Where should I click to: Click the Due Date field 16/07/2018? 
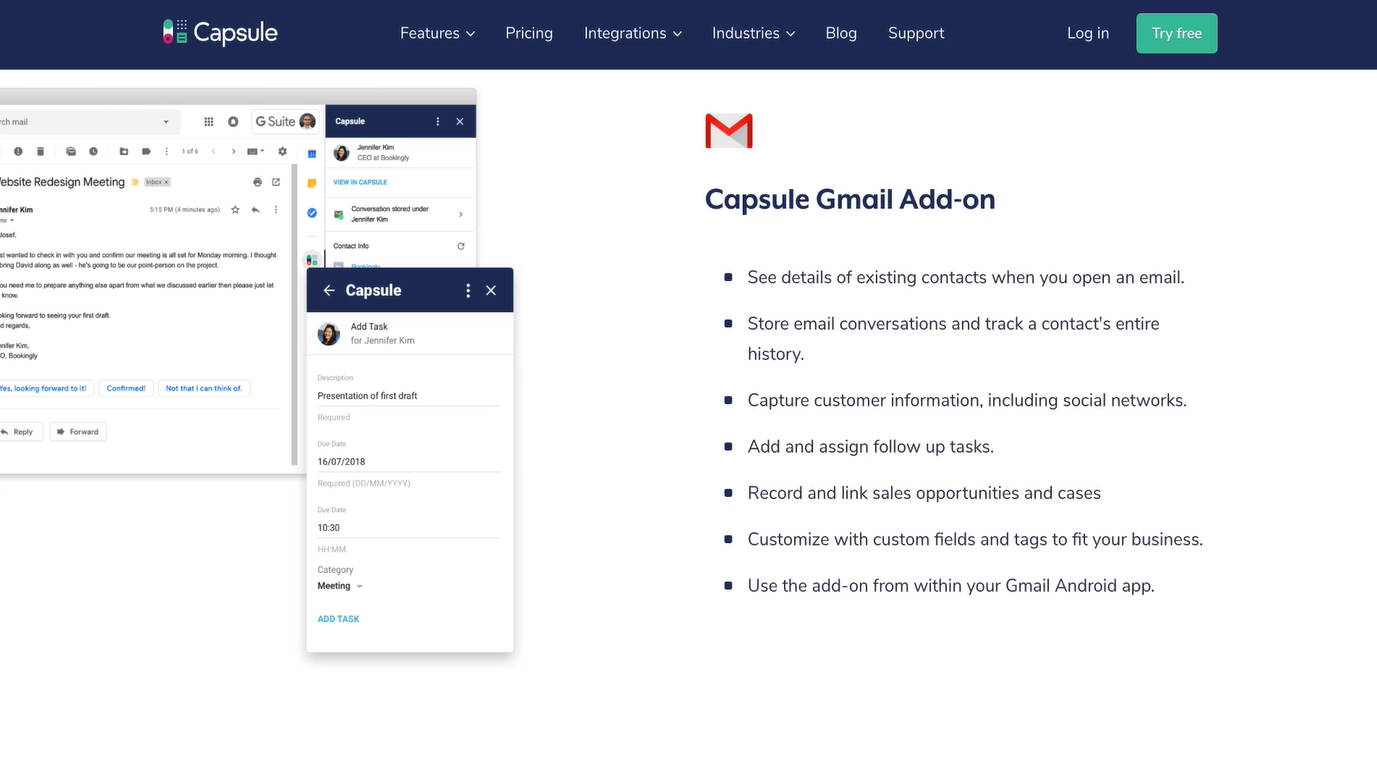coord(409,462)
